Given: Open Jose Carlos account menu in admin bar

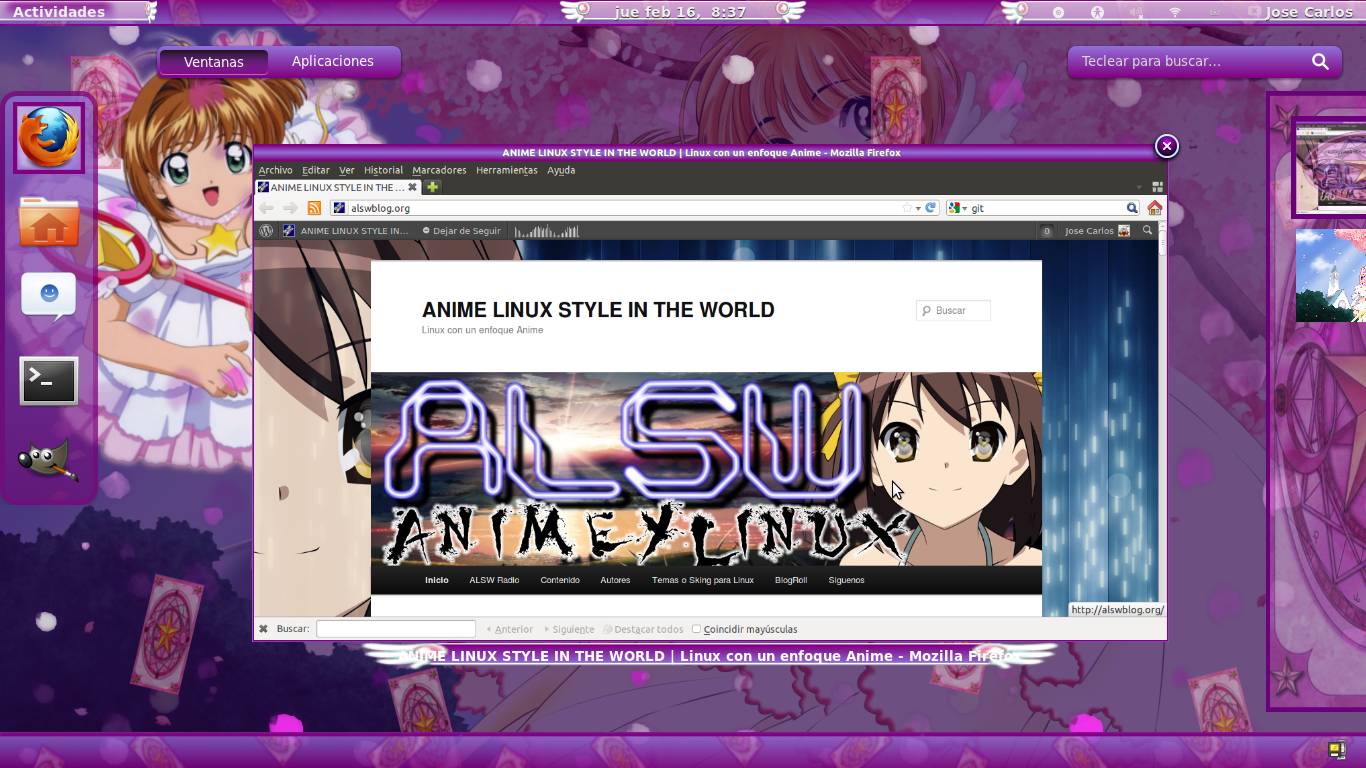Looking at the screenshot, I should (1097, 231).
